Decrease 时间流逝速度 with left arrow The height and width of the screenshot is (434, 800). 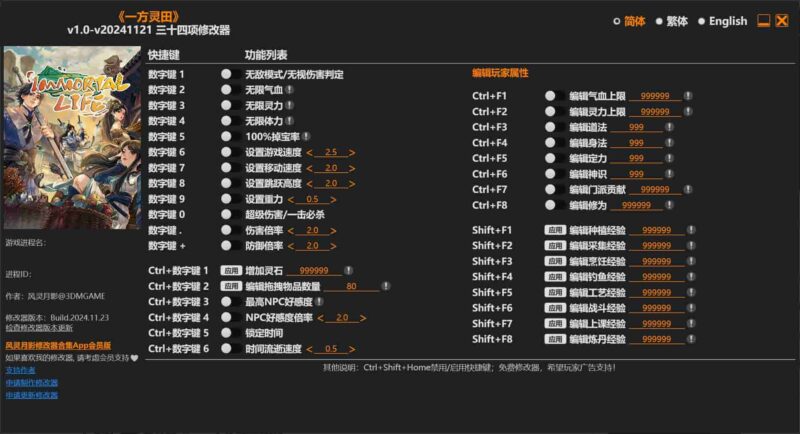click(309, 349)
